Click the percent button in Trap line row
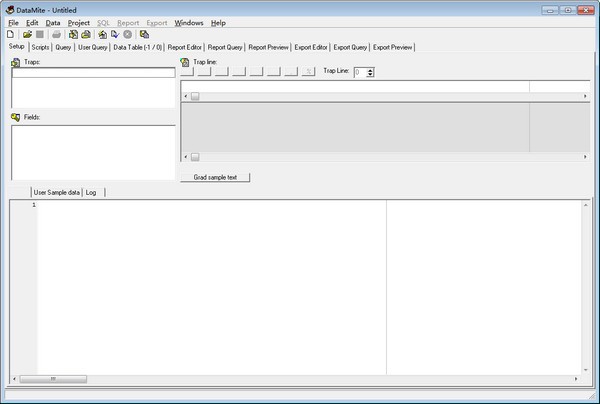 [308, 72]
